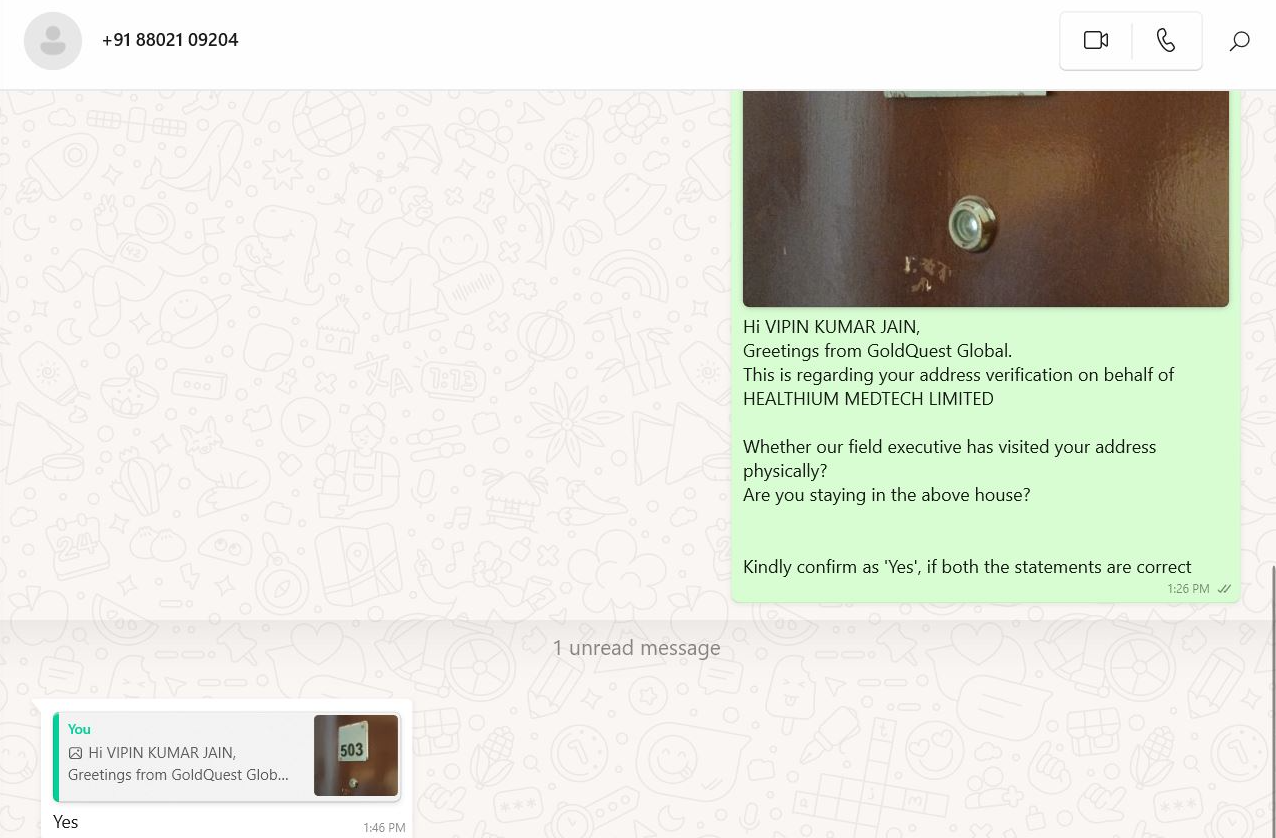Click the double check read receipt marks

(1224, 589)
